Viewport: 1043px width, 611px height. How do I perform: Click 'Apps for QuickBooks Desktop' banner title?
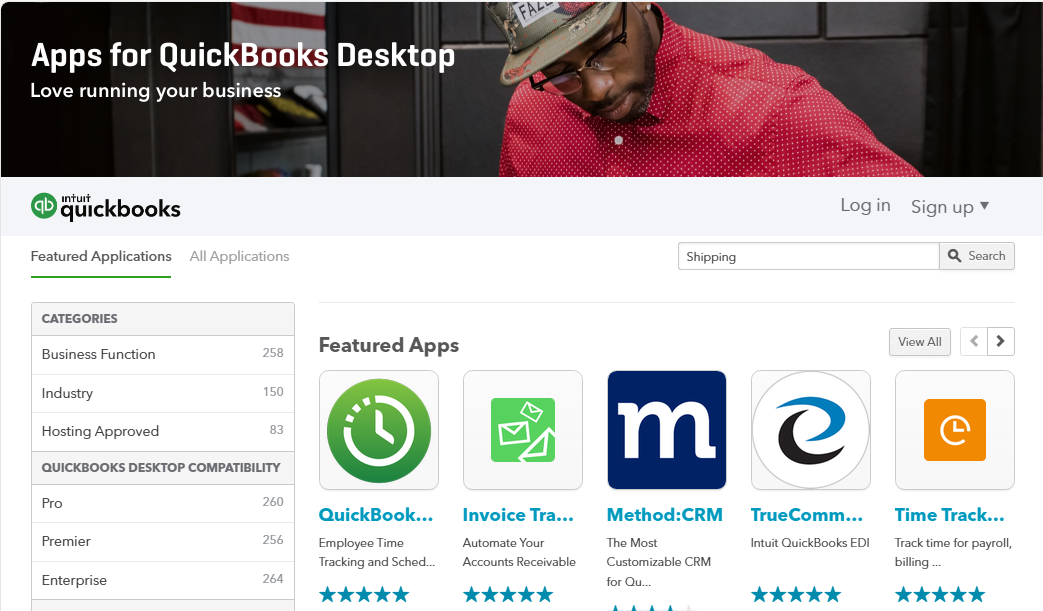point(243,56)
